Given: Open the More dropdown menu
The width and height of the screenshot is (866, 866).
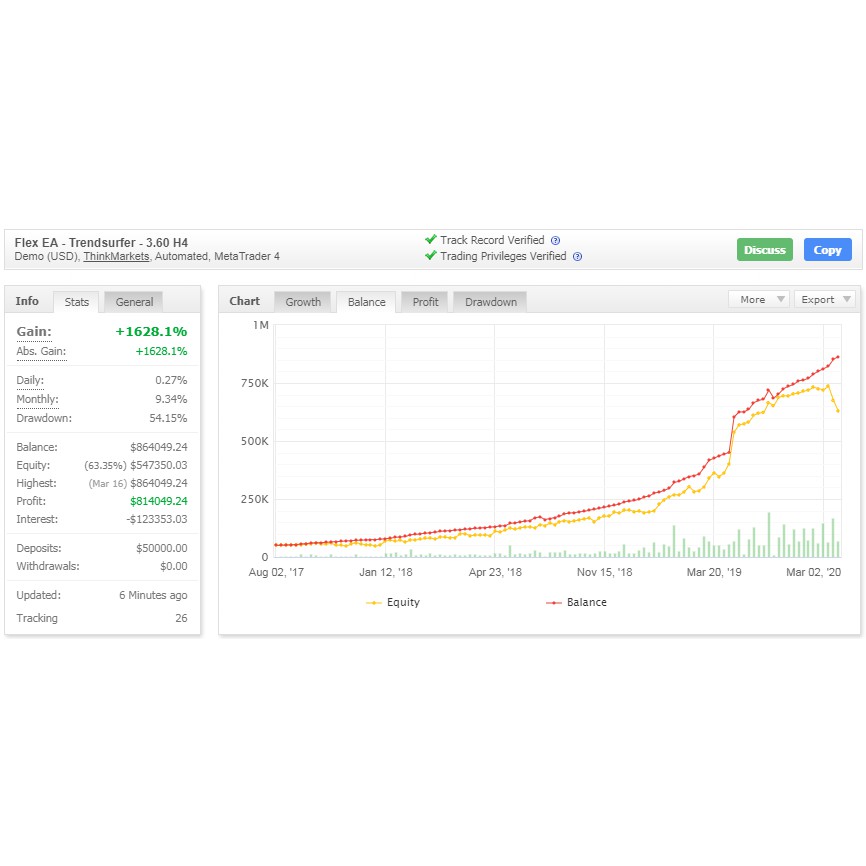Looking at the screenshot, I should (x=758, y=300).
